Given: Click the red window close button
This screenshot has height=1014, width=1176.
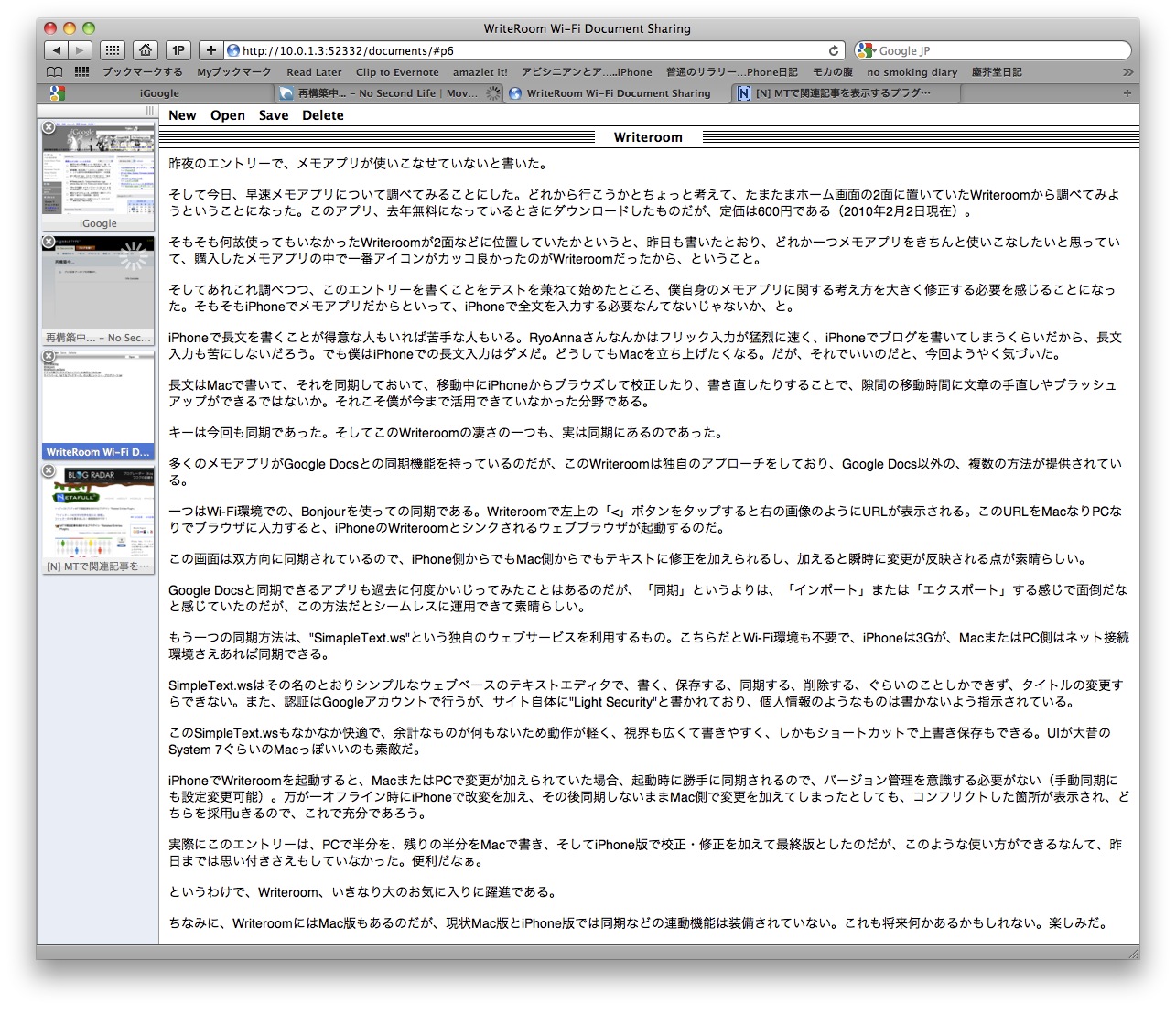Looking at the screenshot, I should [51, 28].
